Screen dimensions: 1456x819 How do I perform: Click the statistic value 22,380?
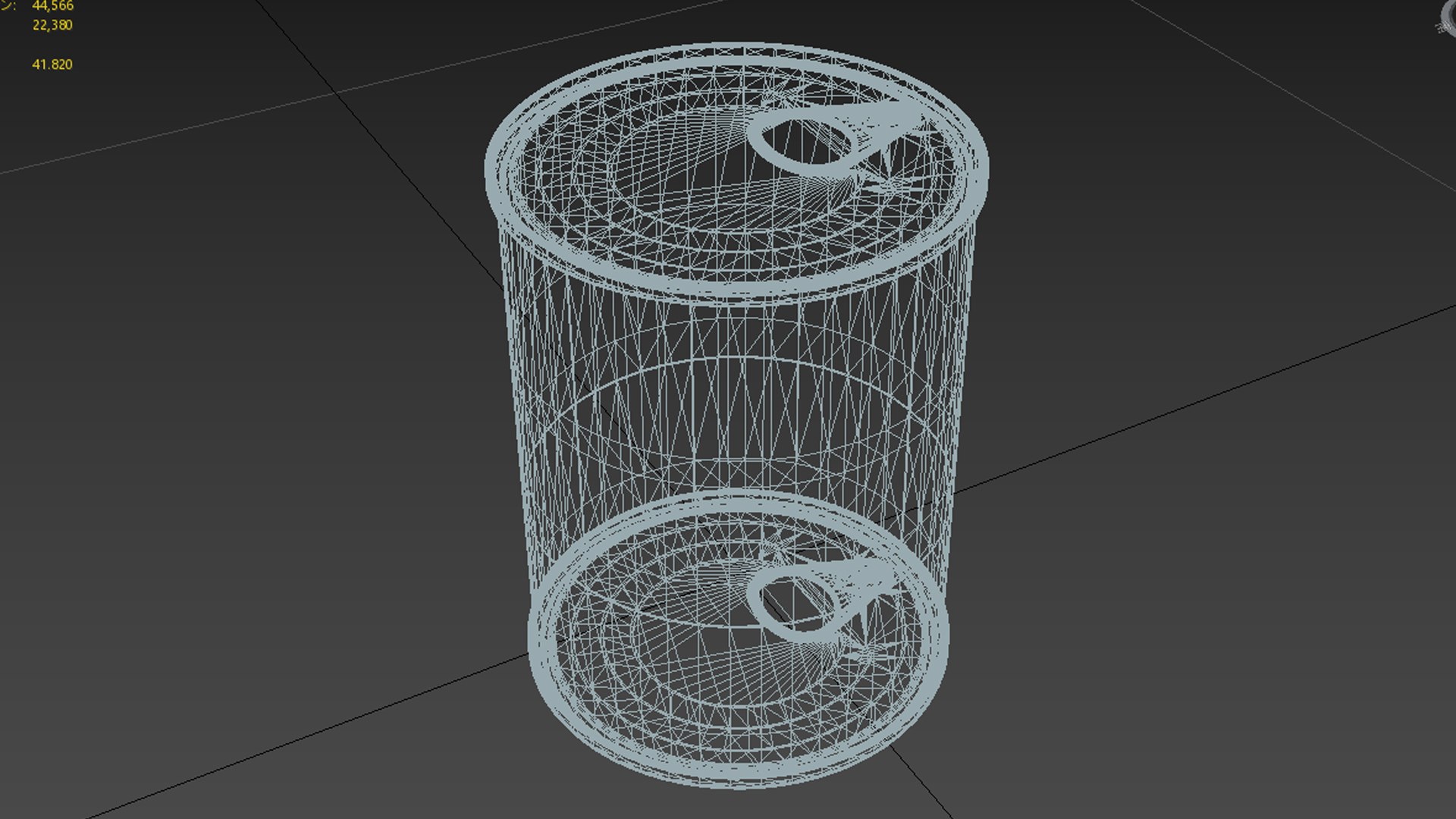[x=52, y=25]
